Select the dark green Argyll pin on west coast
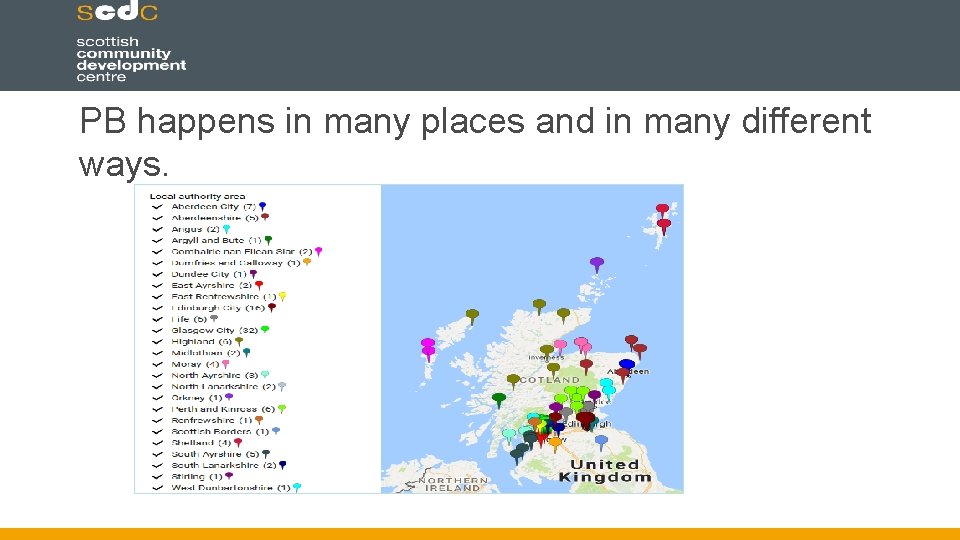The image size is (960, 540). coord(499,400)
